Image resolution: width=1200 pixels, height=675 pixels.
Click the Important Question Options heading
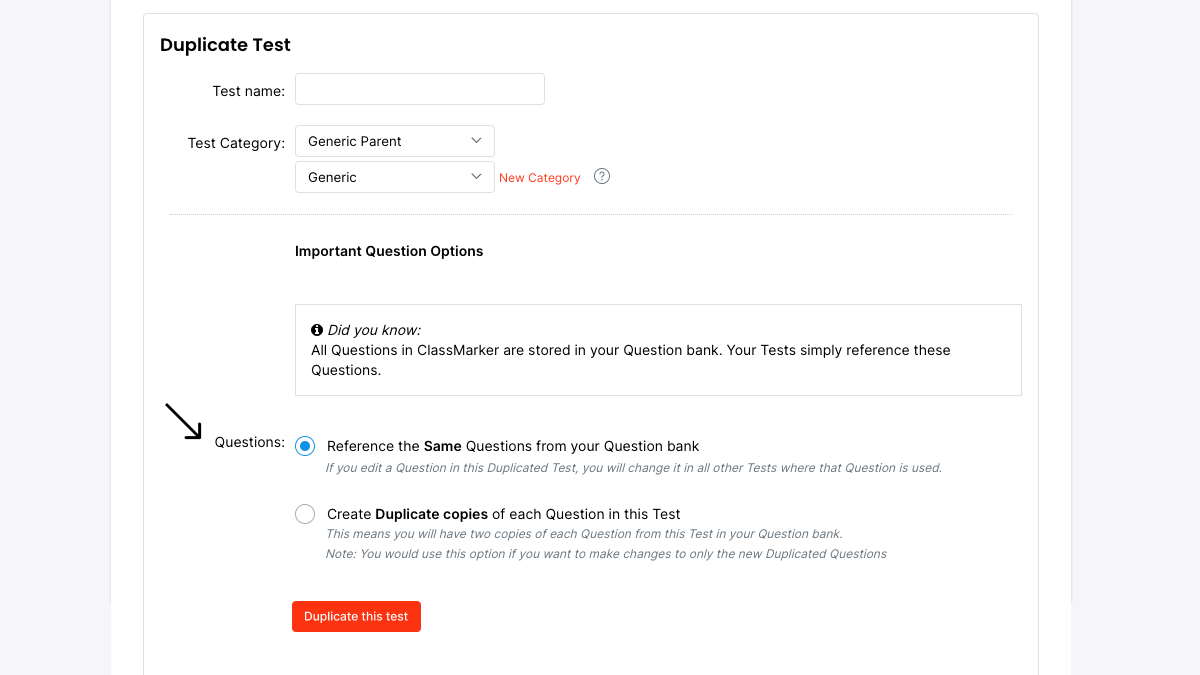(389, 251)
